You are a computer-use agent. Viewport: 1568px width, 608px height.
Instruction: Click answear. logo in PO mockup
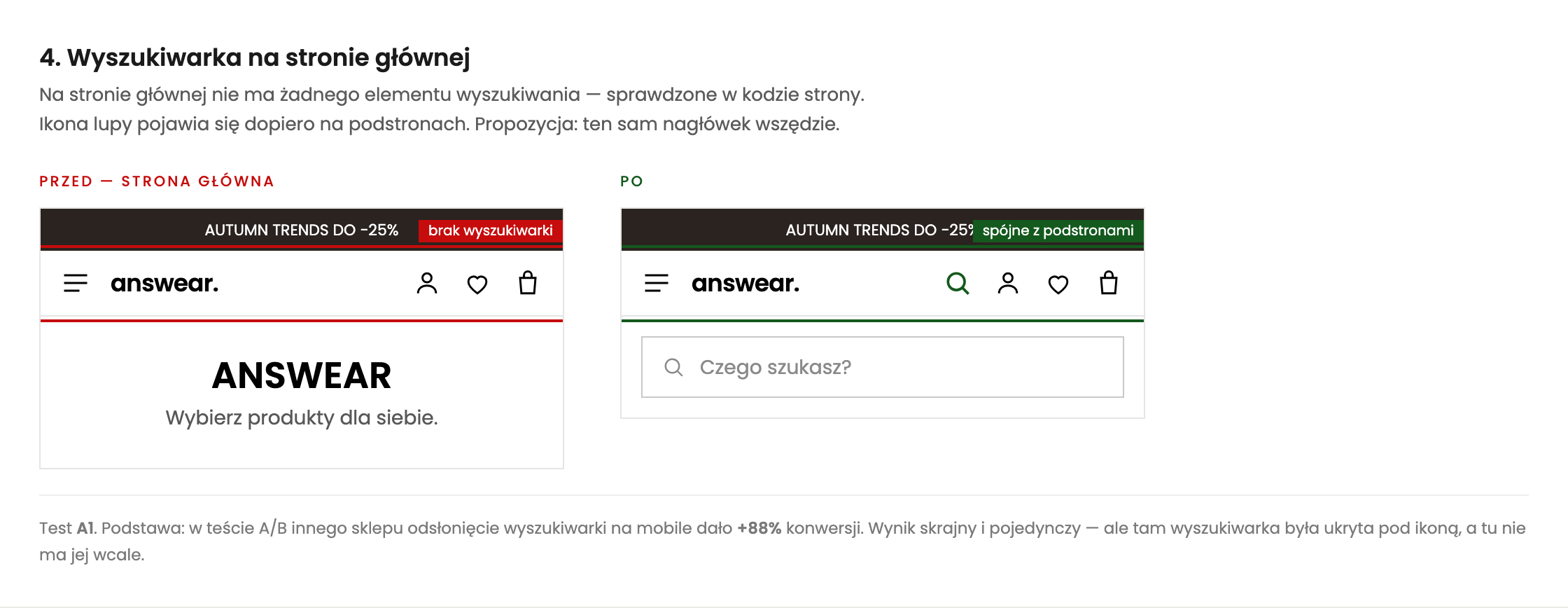tap(745, 283)
